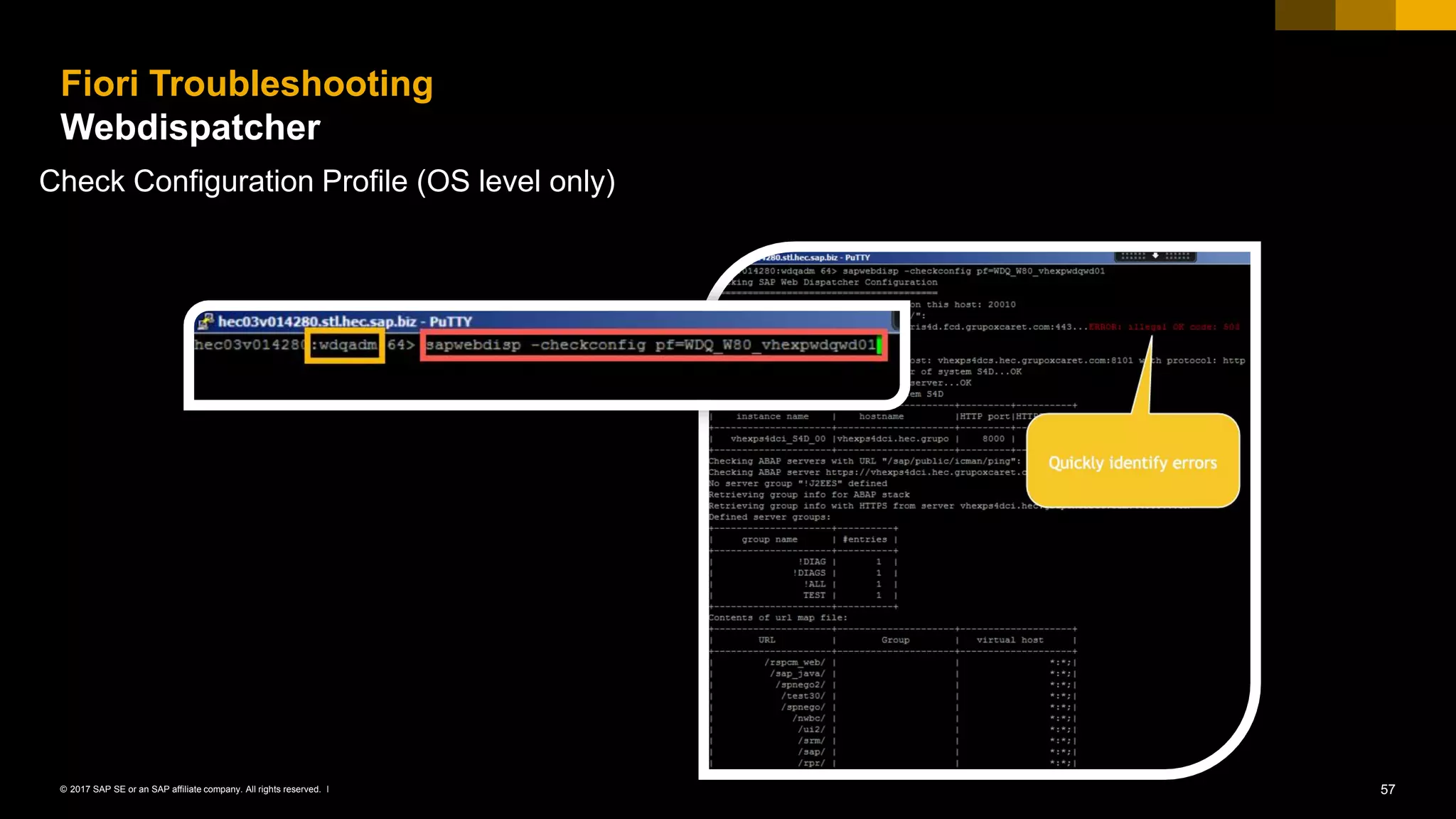The image size is (1456, 819).
Task: Click the 'on this host: 20010' line
Action: coord(963,304)
